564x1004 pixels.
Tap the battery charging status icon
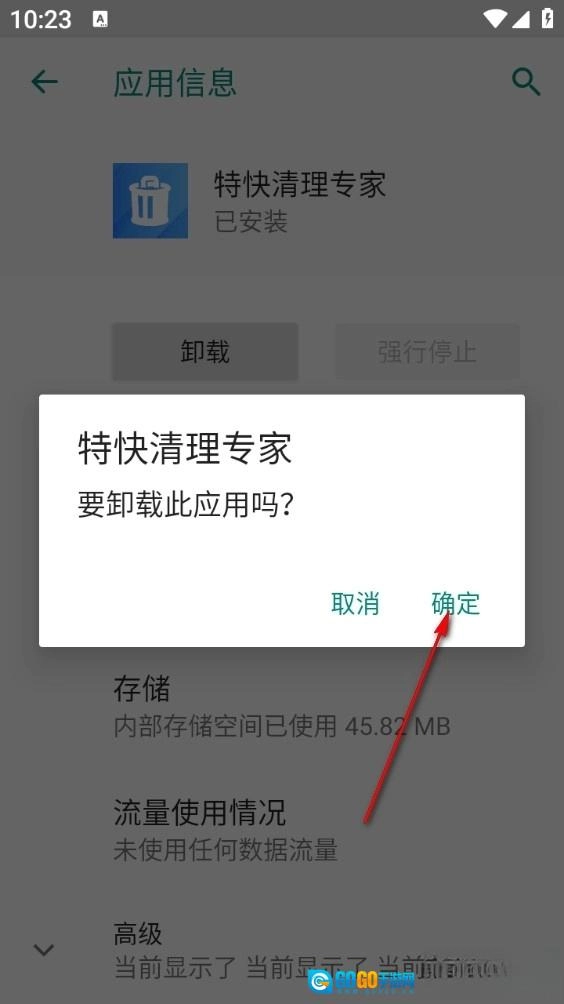(547, 18)
